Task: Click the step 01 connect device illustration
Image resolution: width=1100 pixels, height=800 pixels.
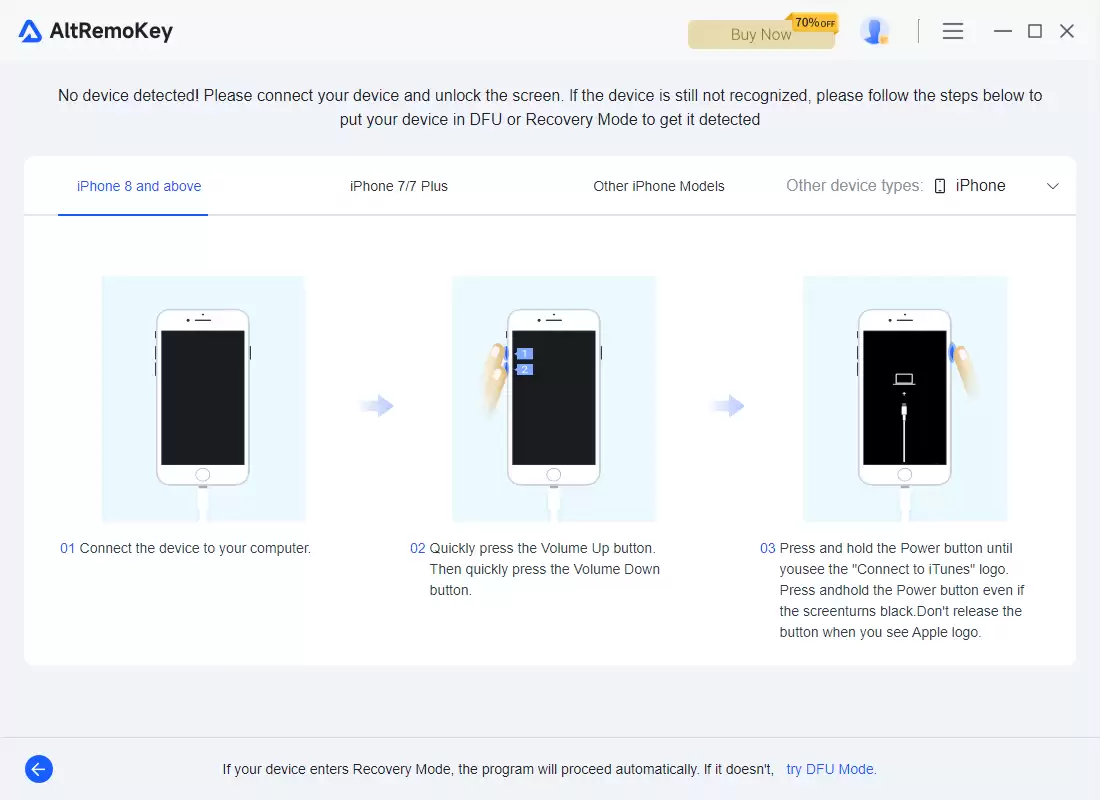Action: (203, 399)
